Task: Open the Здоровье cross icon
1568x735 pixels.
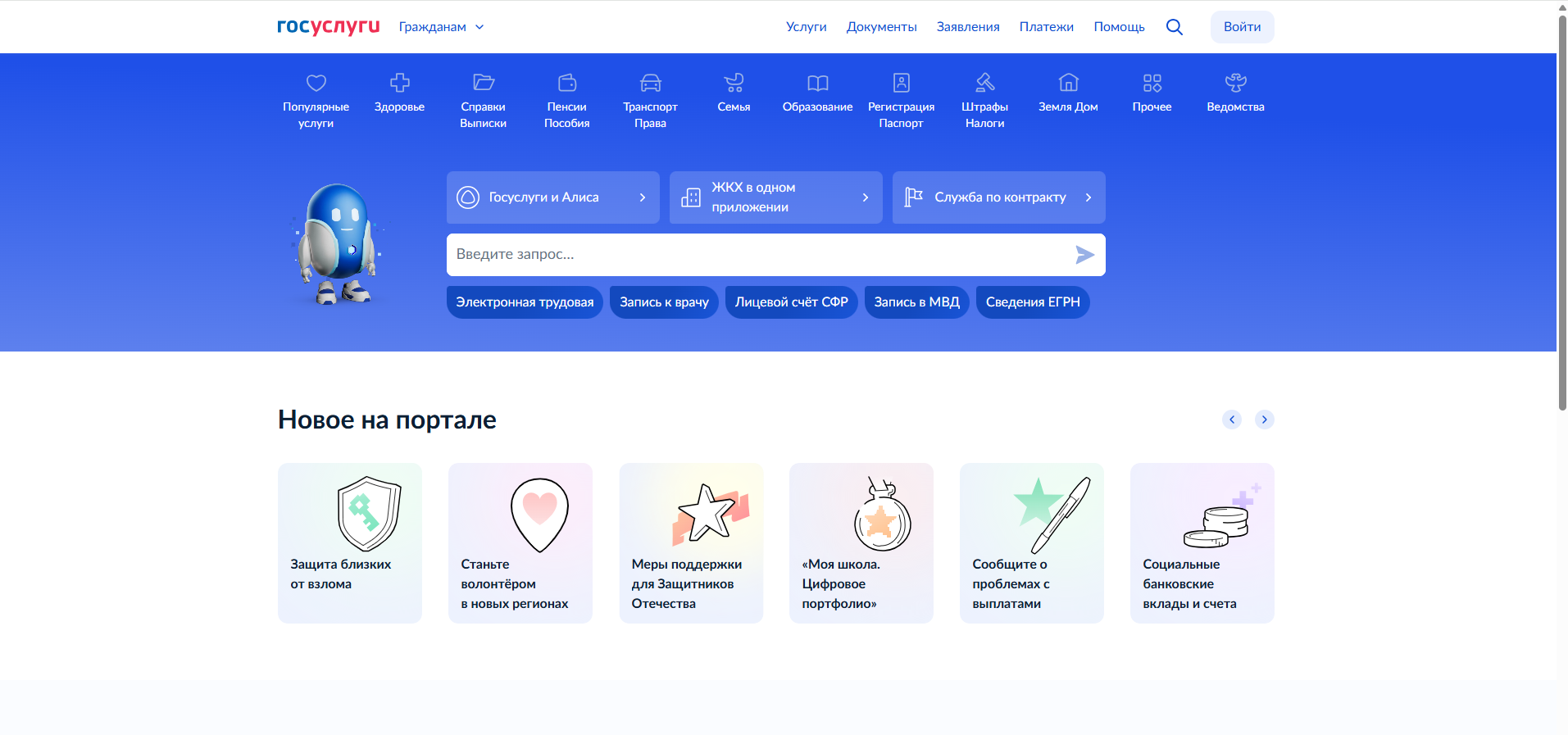Action: tap(400, 83)
